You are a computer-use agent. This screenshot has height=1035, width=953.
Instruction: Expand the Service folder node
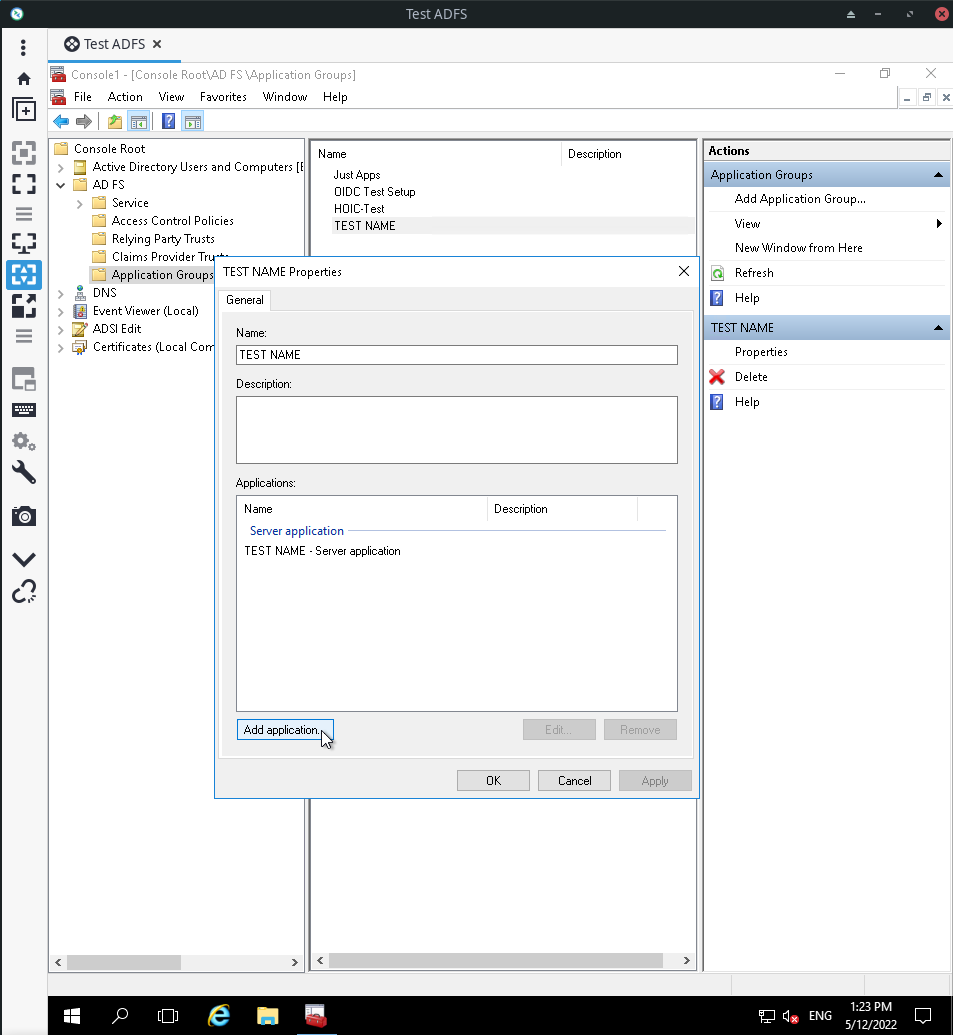(x=79, y=204)
